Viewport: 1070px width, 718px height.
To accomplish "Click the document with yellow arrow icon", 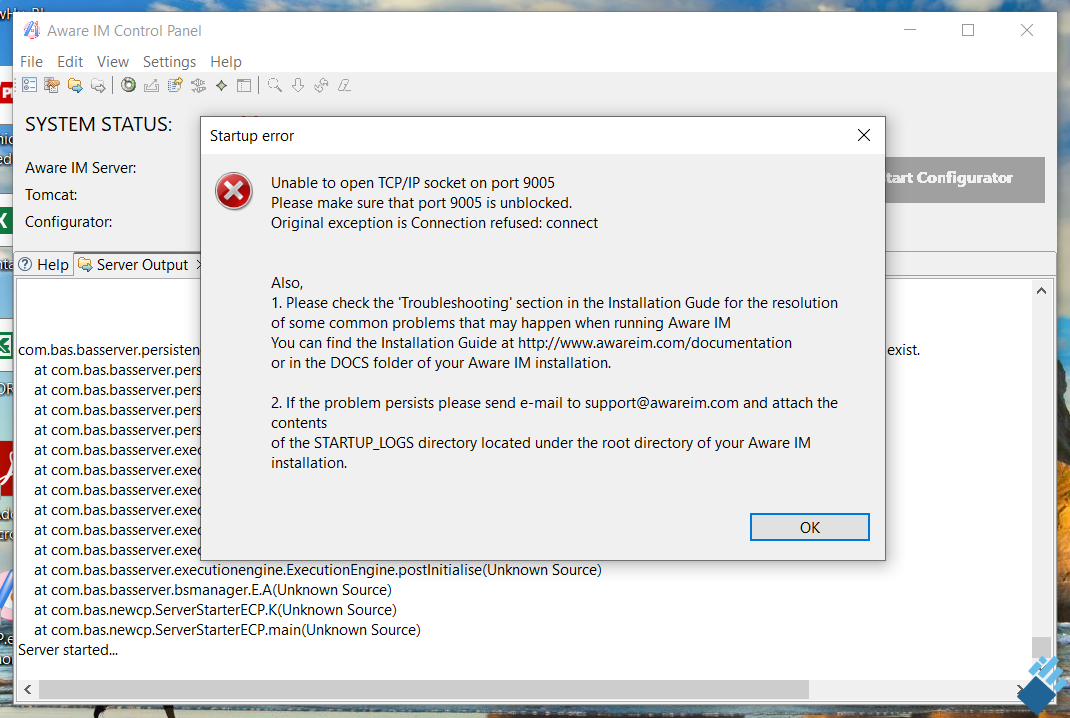I will coord(175,85).
